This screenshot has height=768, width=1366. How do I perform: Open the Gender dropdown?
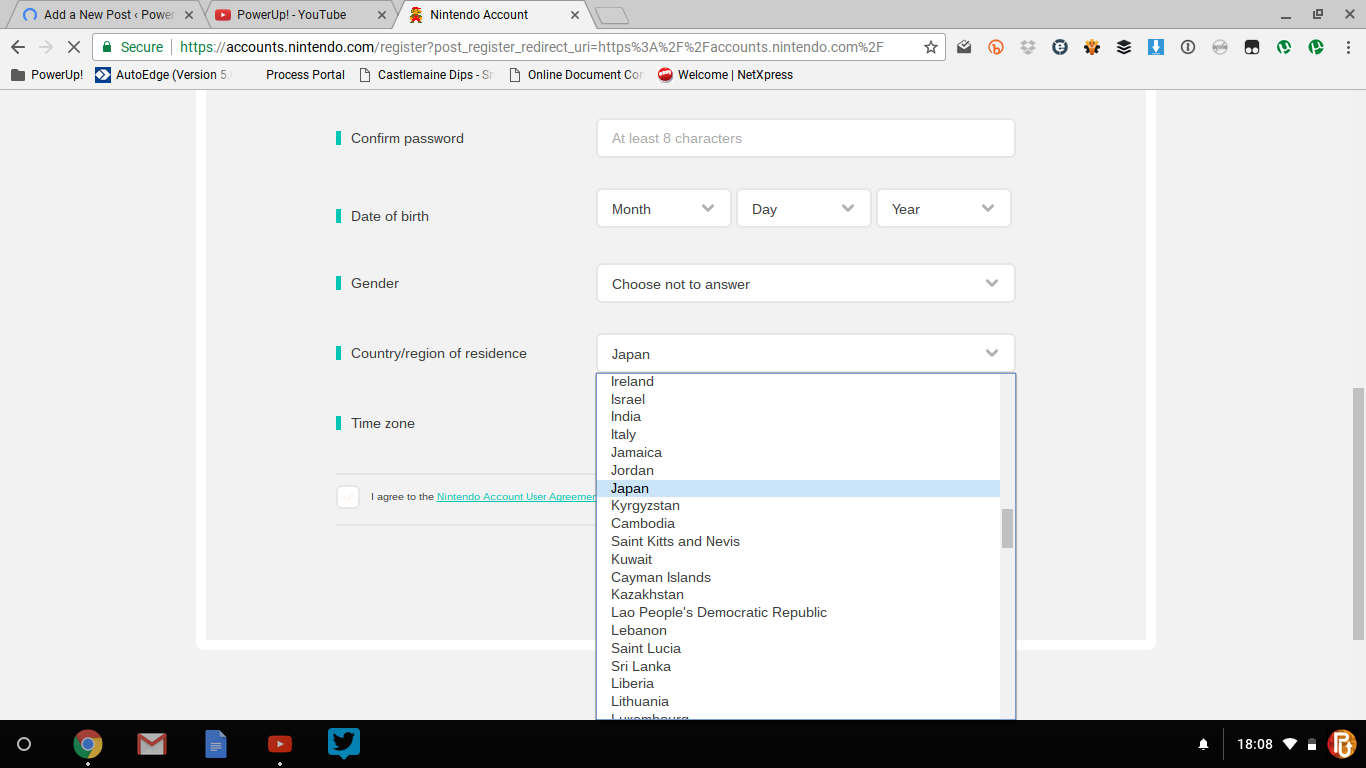pos(805,284)
